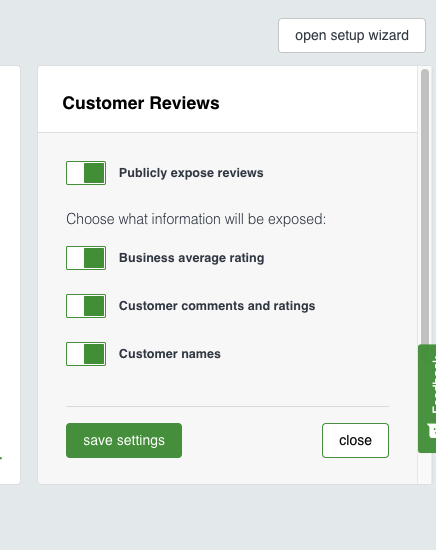
Task: Click the save settings button
Action: point(124,440)
